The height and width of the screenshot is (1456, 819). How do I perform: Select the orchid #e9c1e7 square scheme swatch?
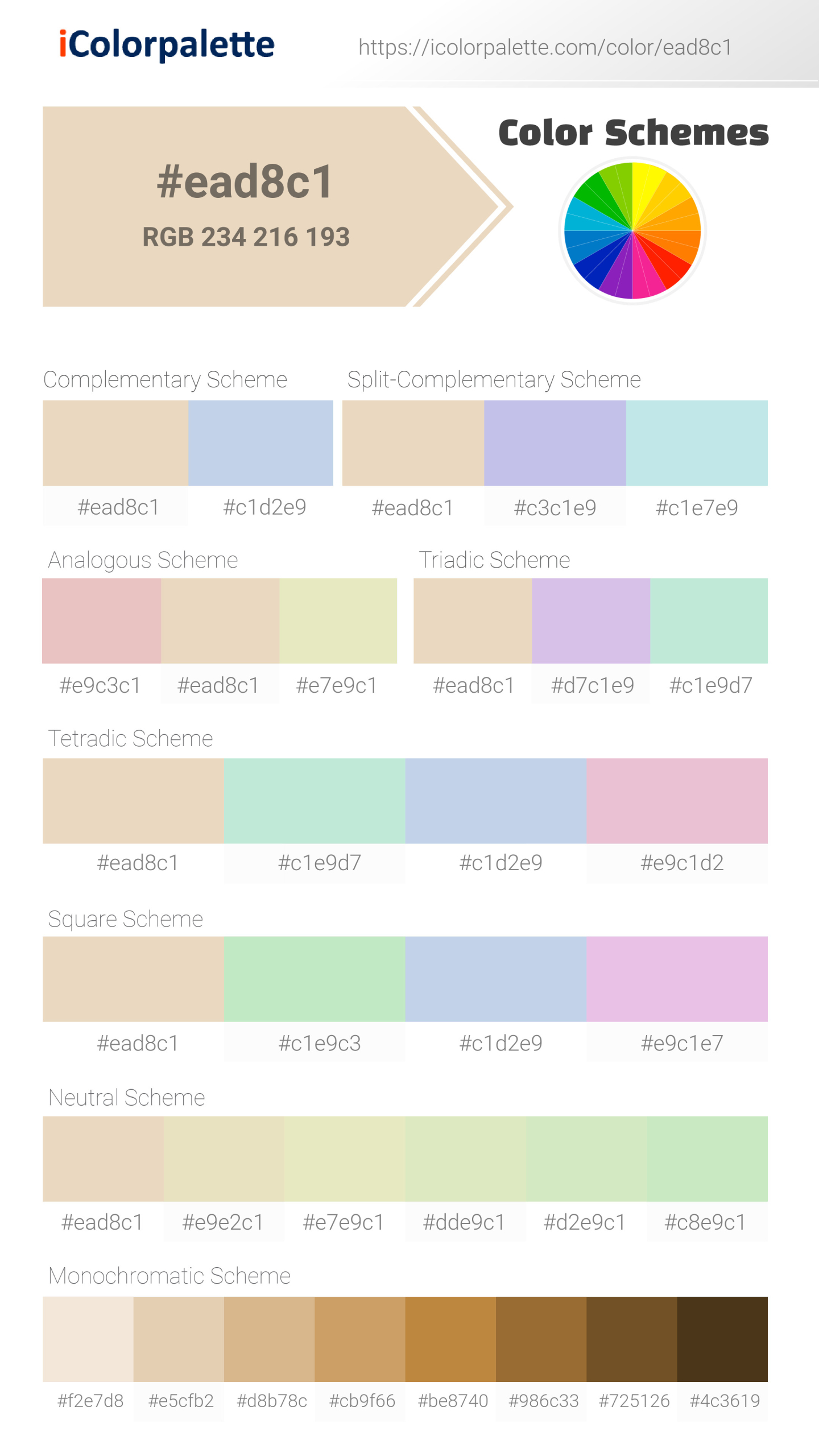click(677, 979)
